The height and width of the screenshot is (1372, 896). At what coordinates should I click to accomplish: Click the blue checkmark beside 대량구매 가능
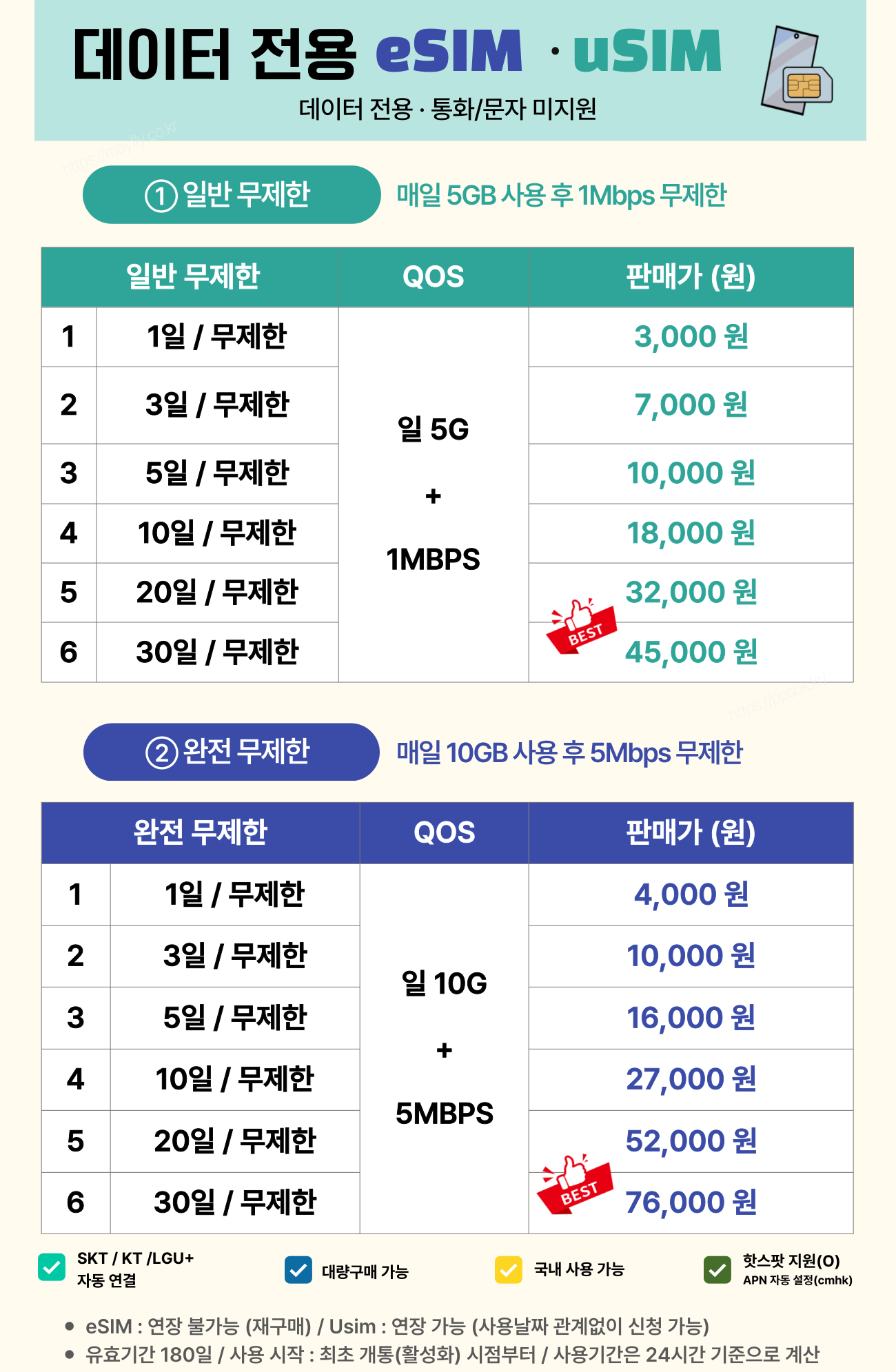tap(298, 1270)
